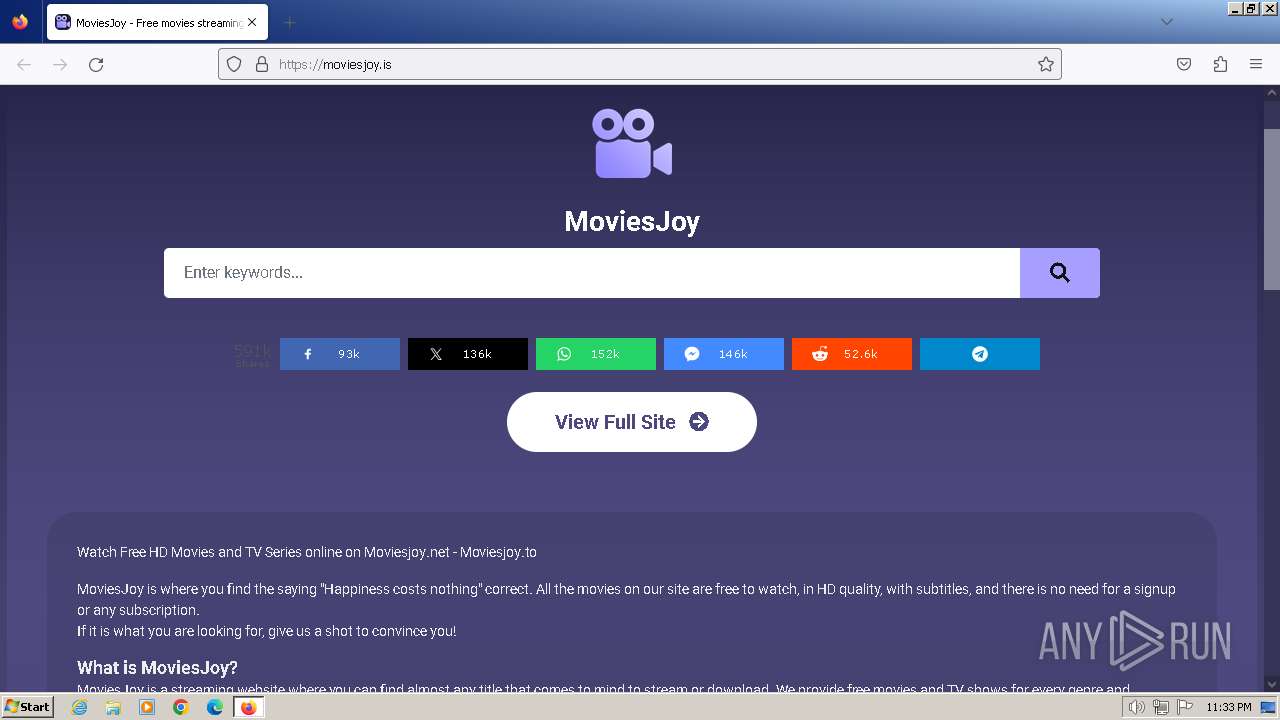The image size is (1280, 720).
Task: Expand the list all tabs chevron
Action: click(1166, 22)
